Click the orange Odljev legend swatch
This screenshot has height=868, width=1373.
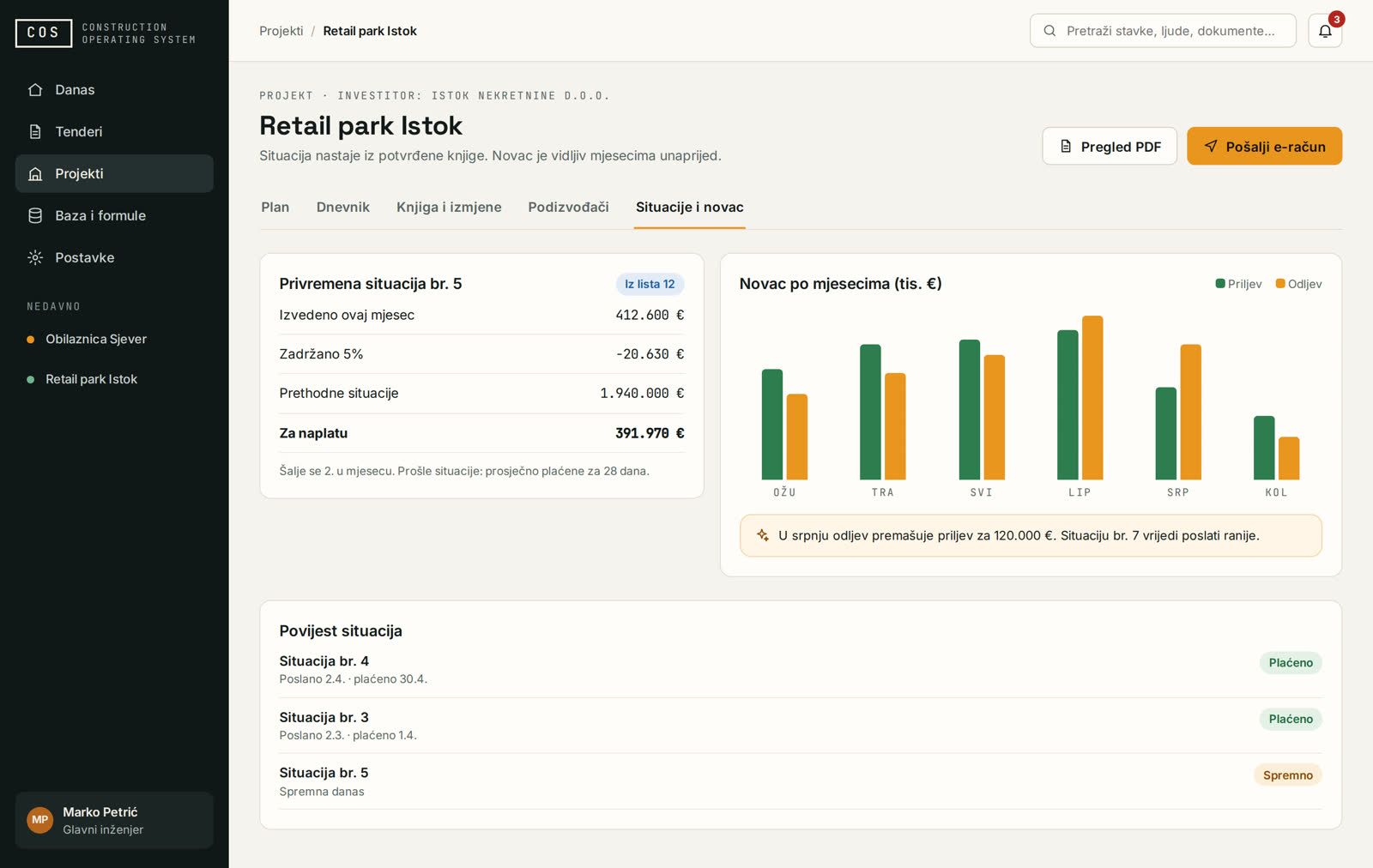pyautogui.click(x=1280, y=284)
